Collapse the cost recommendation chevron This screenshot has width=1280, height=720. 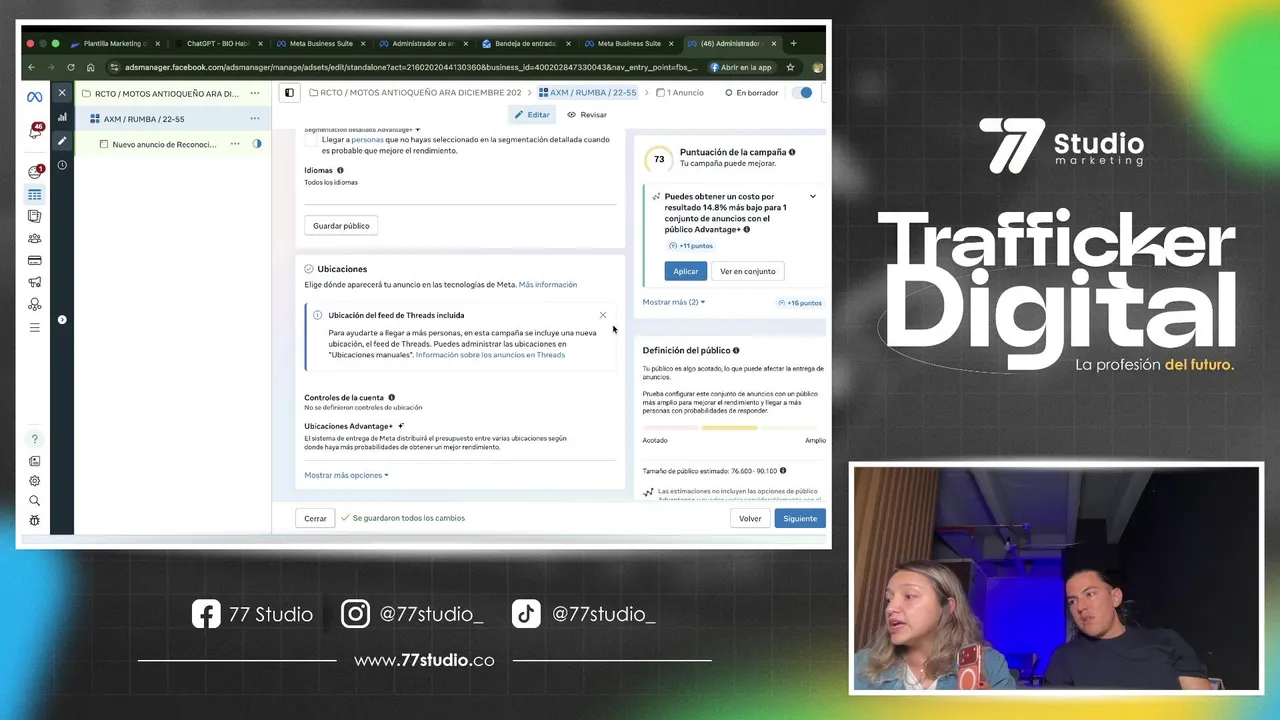tap(813, 197)
